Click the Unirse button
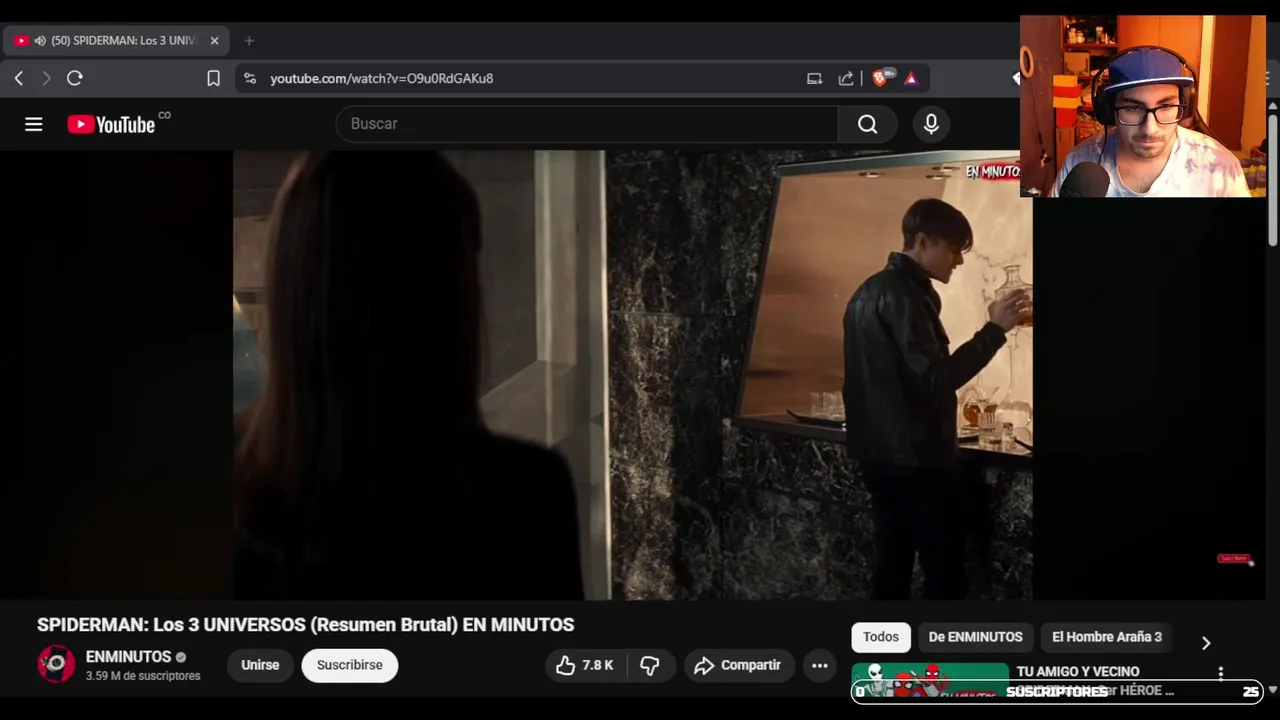Image resolution: width=1280 pixels, height=720 pixels. (260, 665)
